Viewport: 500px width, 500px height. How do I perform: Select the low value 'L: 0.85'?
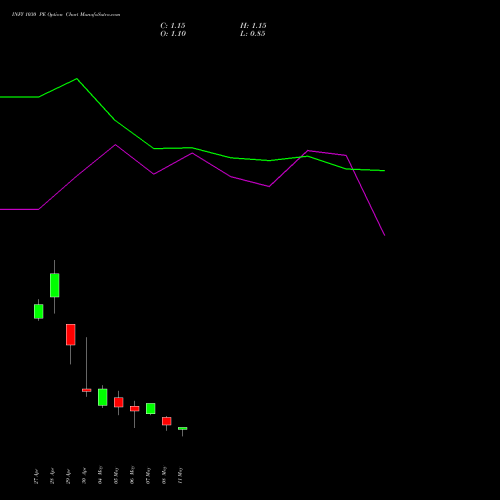[253, 34]
